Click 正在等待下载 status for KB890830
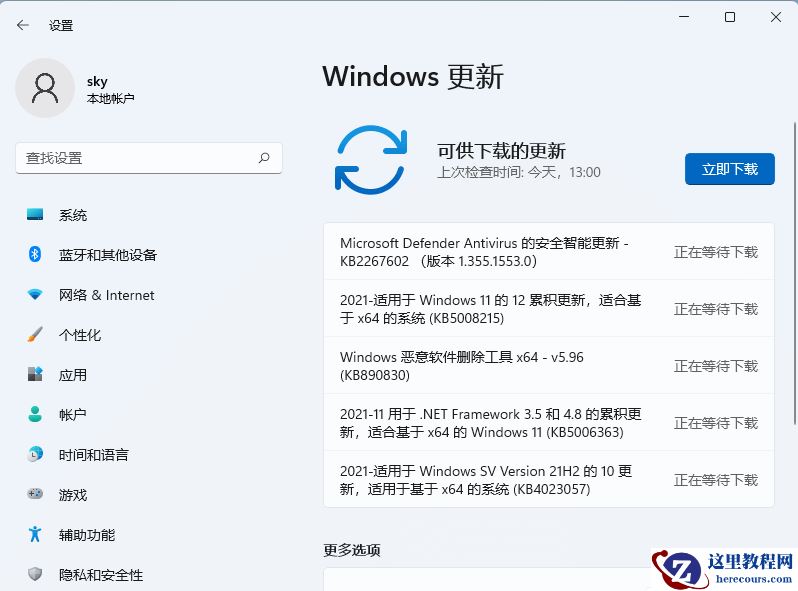Screen dimensions: 798x591 (x=716, y=366)
